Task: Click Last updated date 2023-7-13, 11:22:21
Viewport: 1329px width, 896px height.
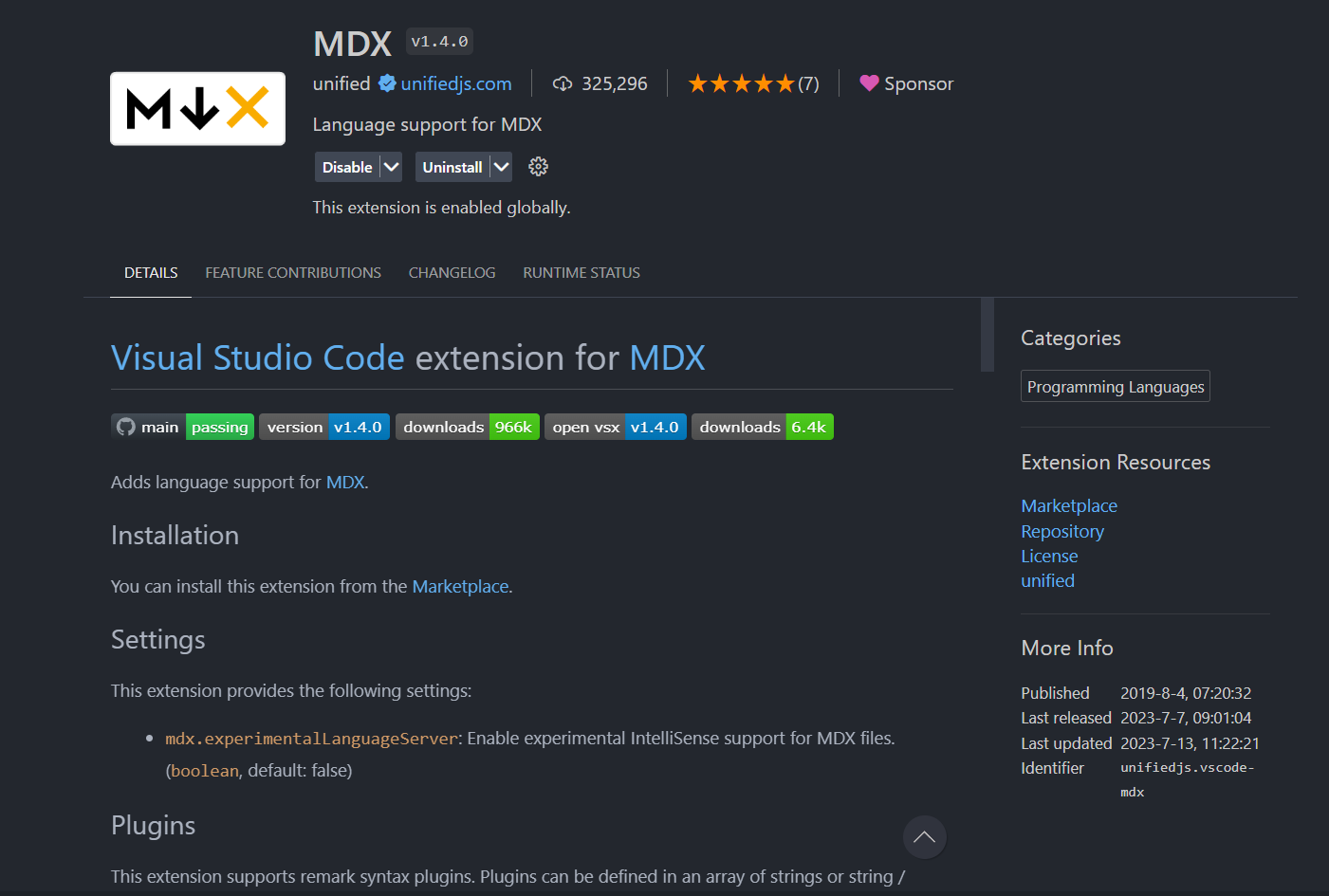Action: point(1190,743)
